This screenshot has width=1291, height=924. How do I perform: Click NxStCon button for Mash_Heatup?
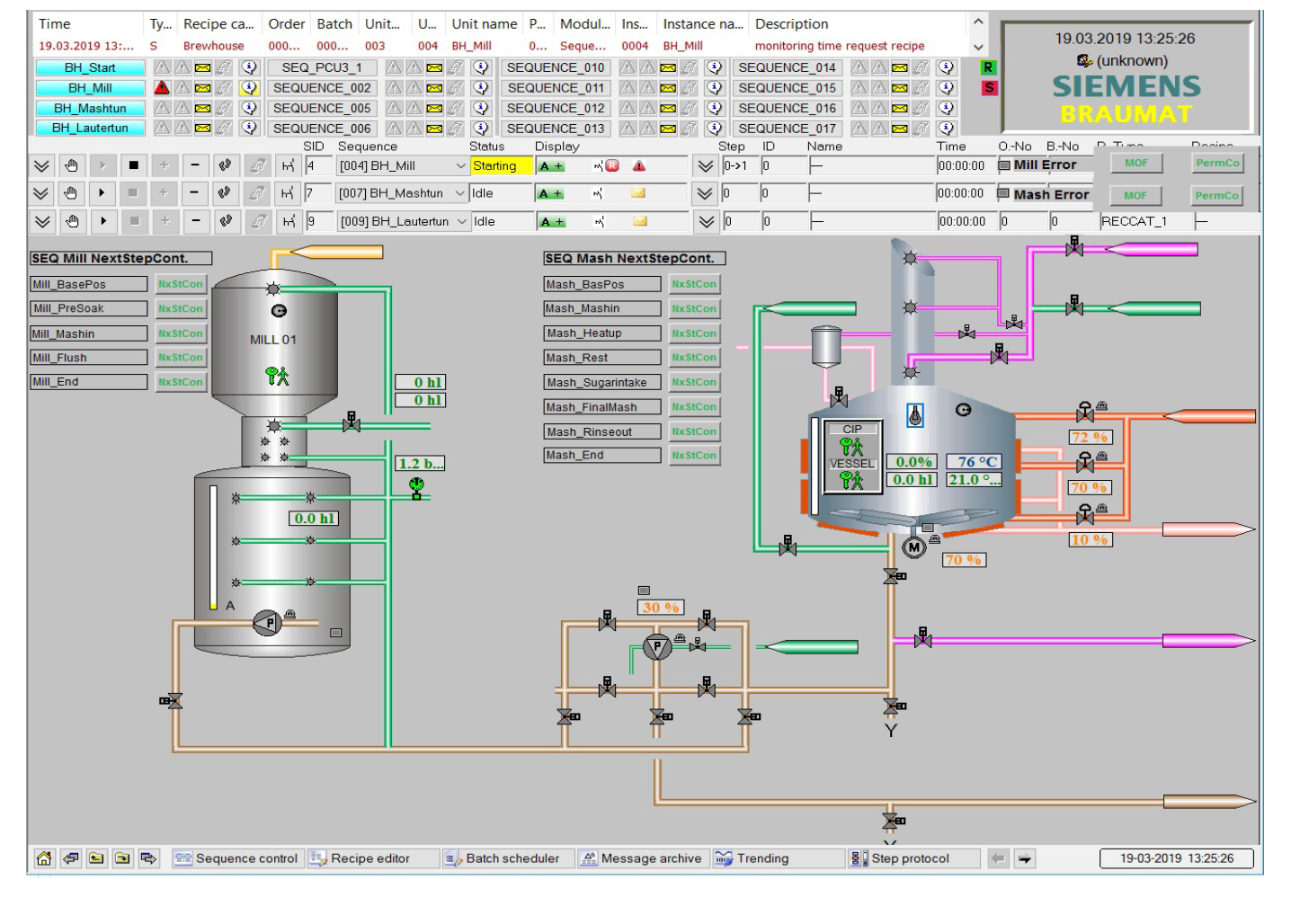(694, 333)
